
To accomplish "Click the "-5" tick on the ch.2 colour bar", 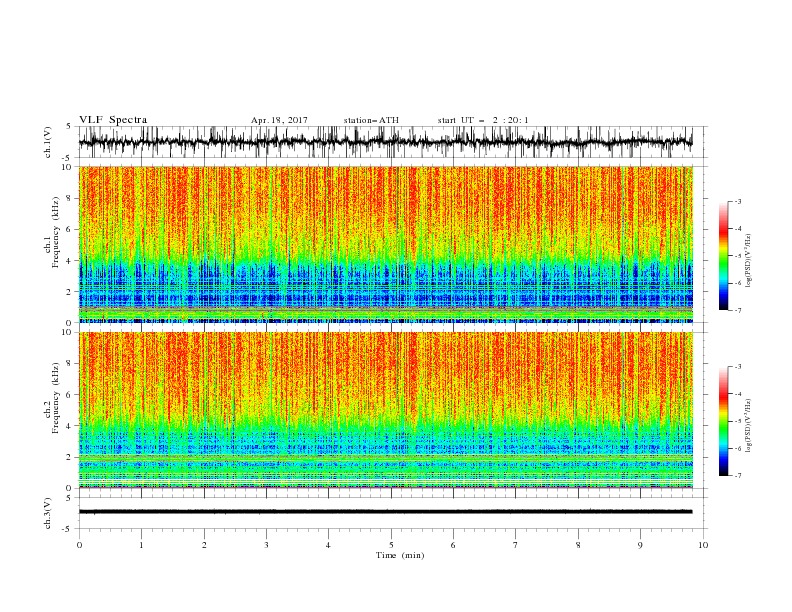I will [x=738, y=421].
